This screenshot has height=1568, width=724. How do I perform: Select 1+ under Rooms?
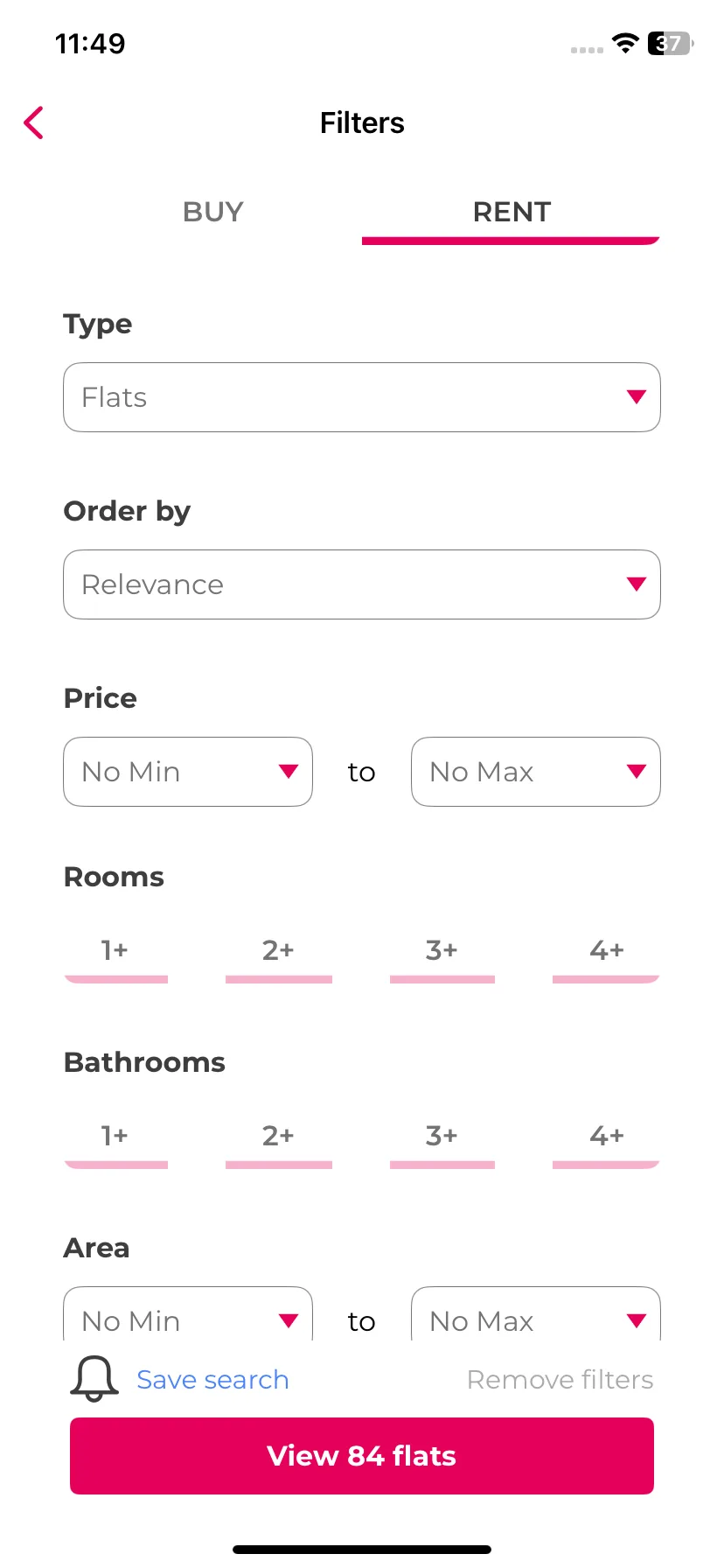coord(115,956)
